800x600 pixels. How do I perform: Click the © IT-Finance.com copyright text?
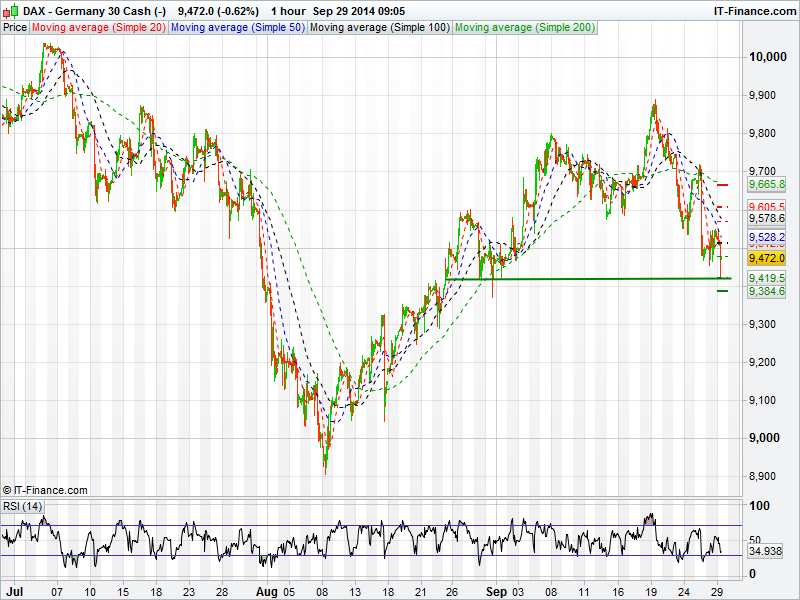tap(46, 490)
